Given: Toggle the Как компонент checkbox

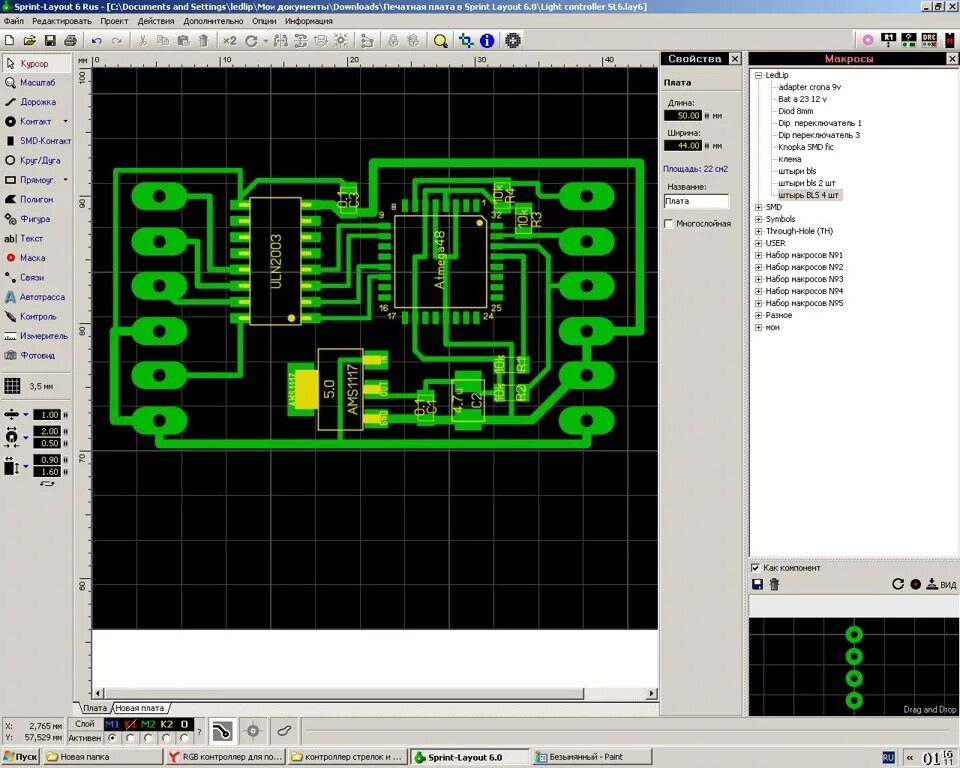Looking at the screenshot, I should click(756, 568).
